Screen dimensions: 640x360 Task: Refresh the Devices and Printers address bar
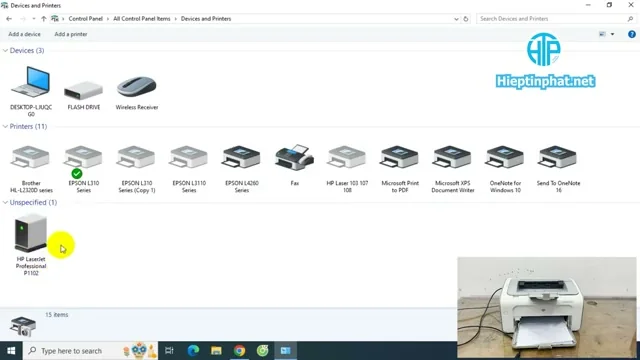click(x=466, y=19)
